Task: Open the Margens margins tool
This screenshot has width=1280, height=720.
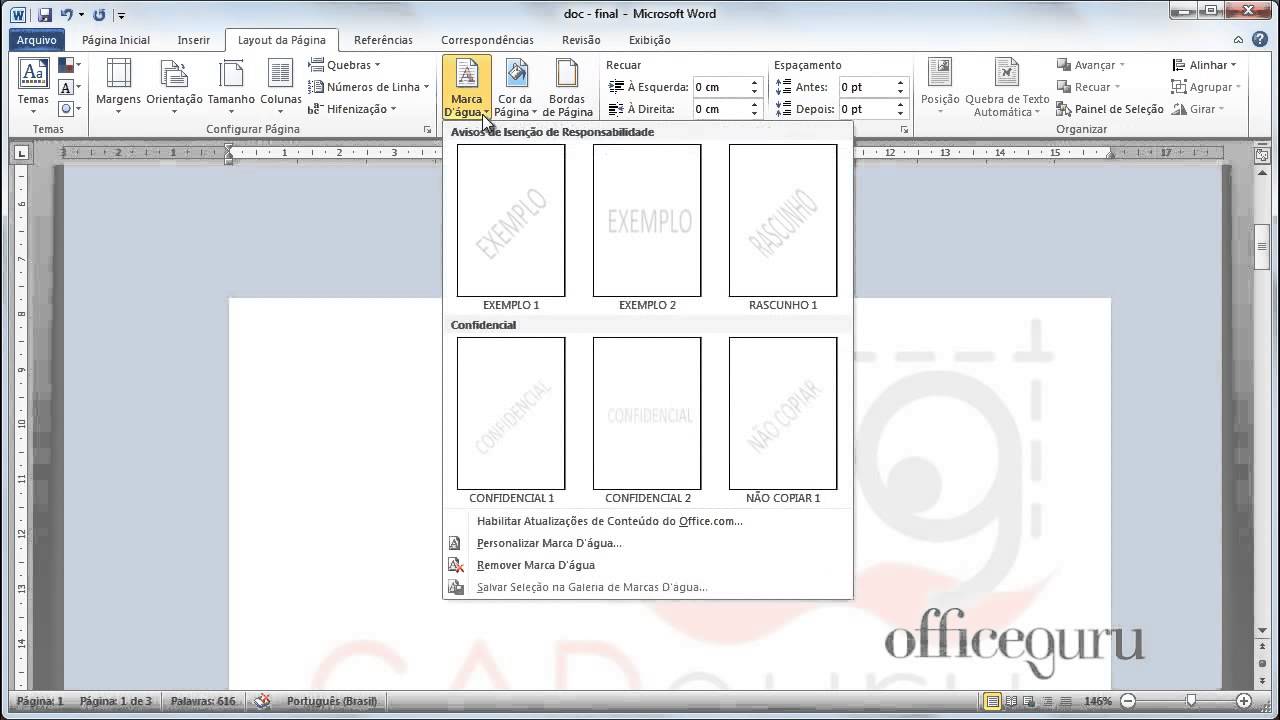Action: 118,86
